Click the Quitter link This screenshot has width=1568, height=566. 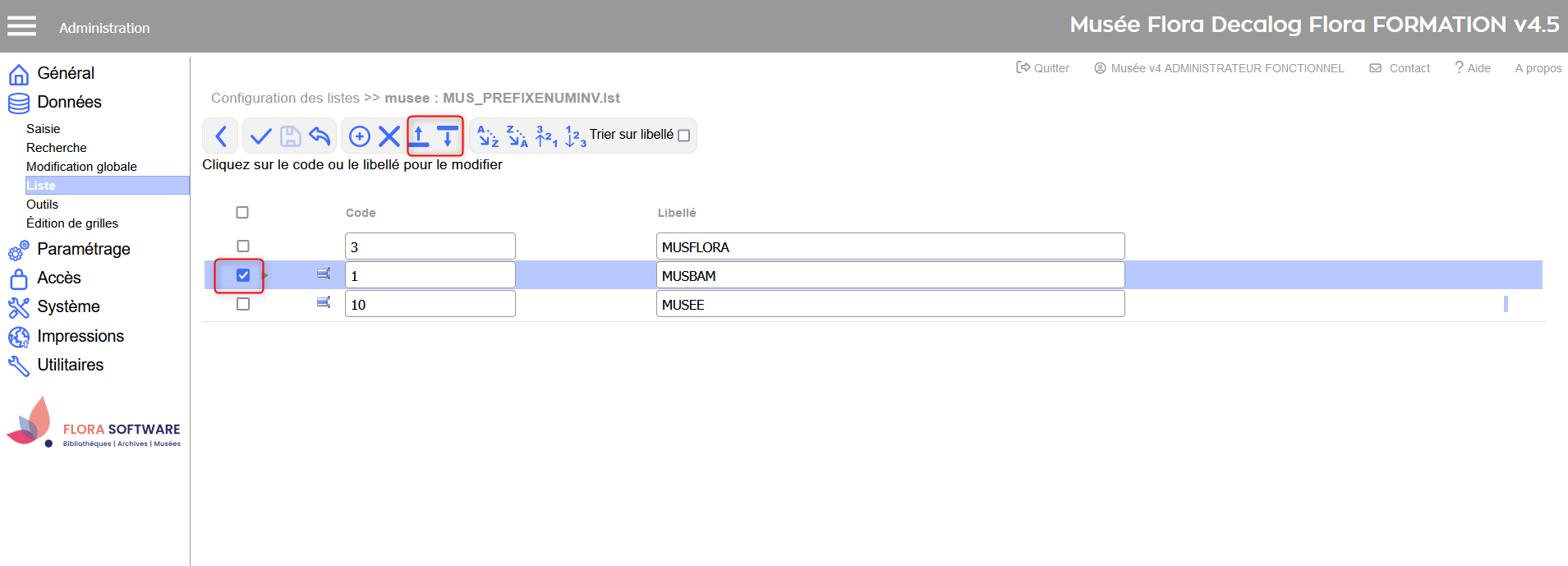click(x=1043, y=68)
